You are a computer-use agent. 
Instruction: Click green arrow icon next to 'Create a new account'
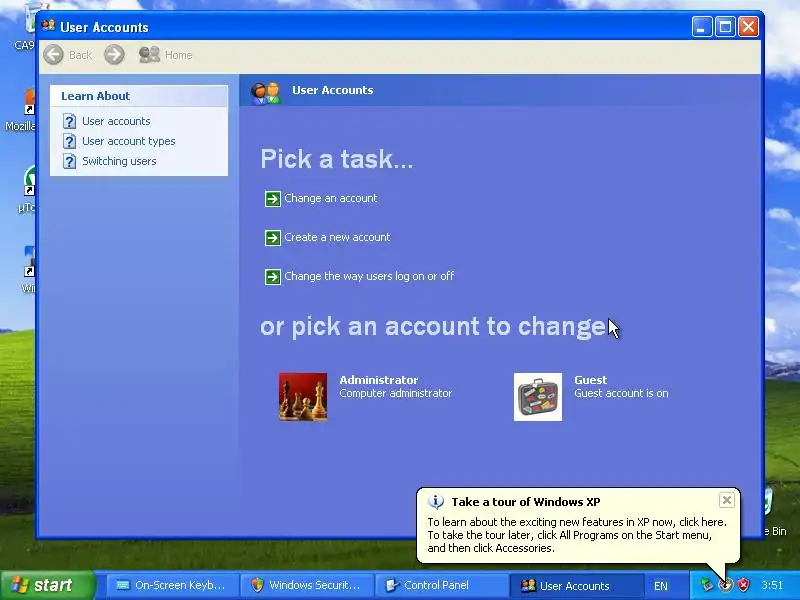[272, 238]
